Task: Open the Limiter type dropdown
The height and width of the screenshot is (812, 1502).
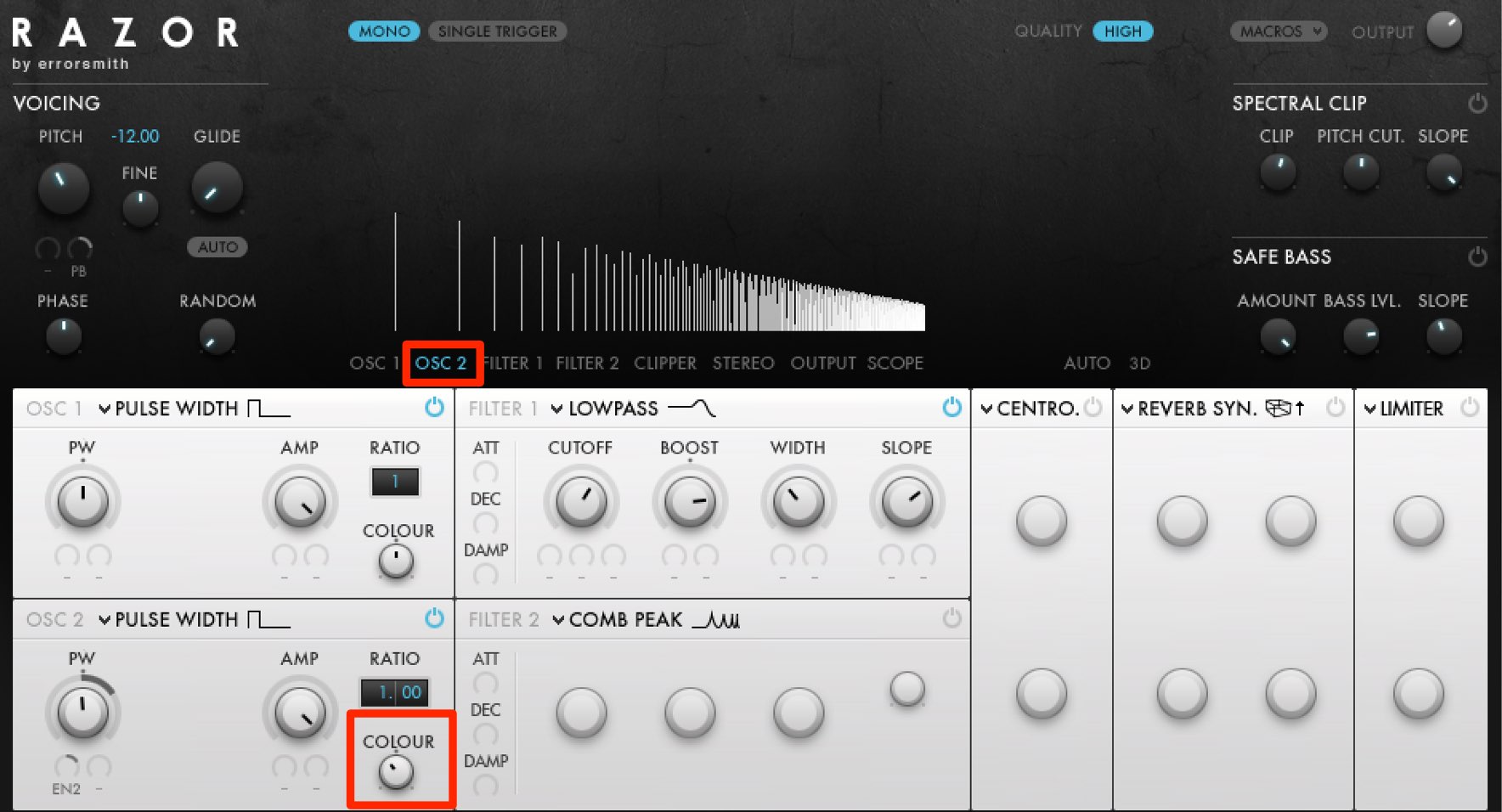Action: tap(1403, 409)
